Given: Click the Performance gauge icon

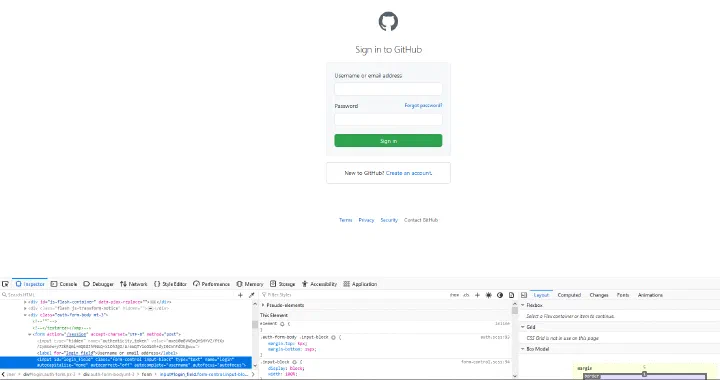Looking at the screenshot, I should [196, 284].
